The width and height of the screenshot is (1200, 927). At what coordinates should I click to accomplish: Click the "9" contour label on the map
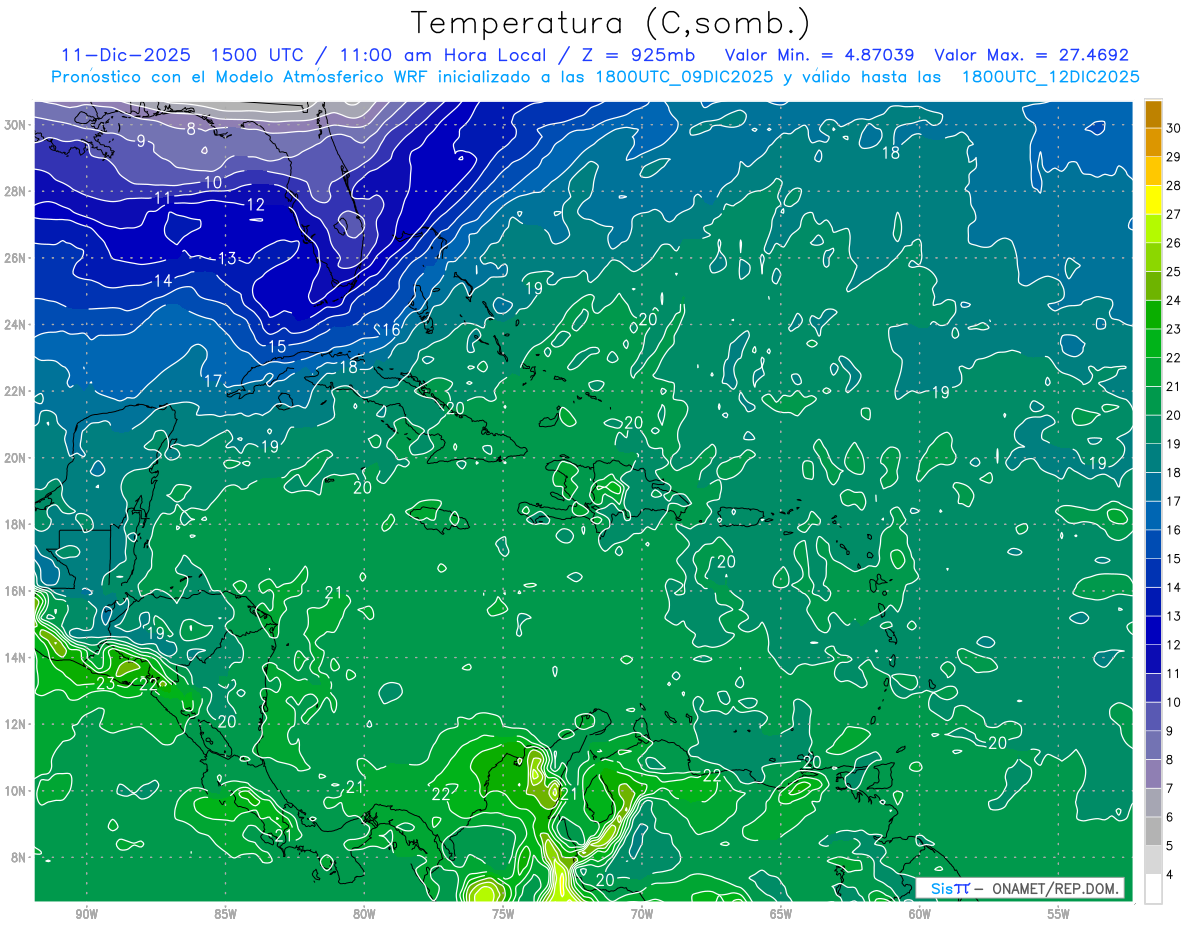[141, 141]
